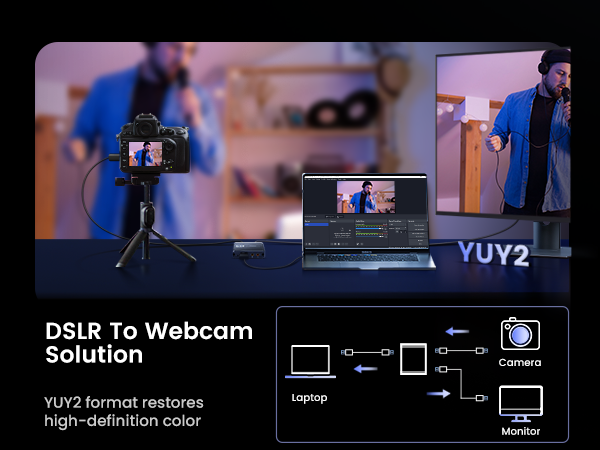Click the capture card box icon in the diagram
Image resolution: width=600 pixels, height=450 pixels.
click(413, 359)
